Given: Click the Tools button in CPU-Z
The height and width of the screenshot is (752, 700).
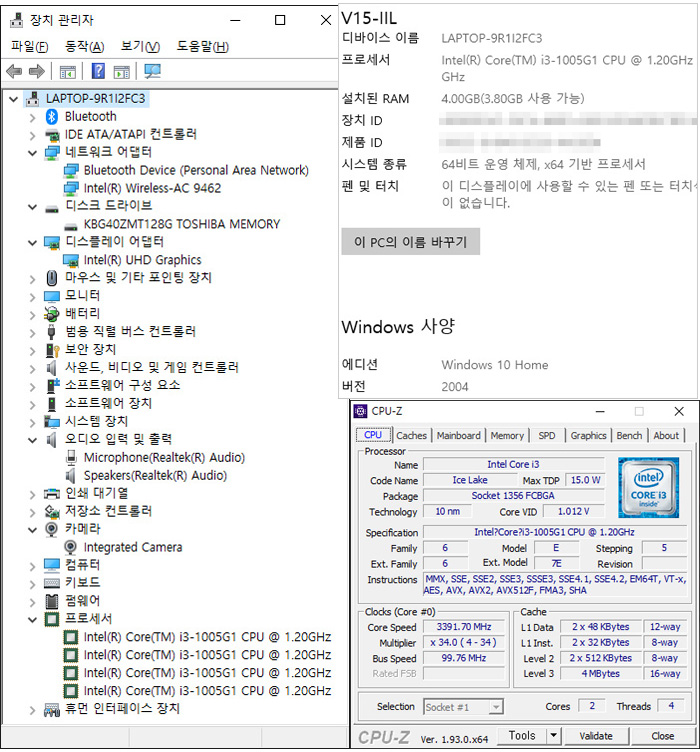Looking at the screenshot, I should (x=522, y=735).
